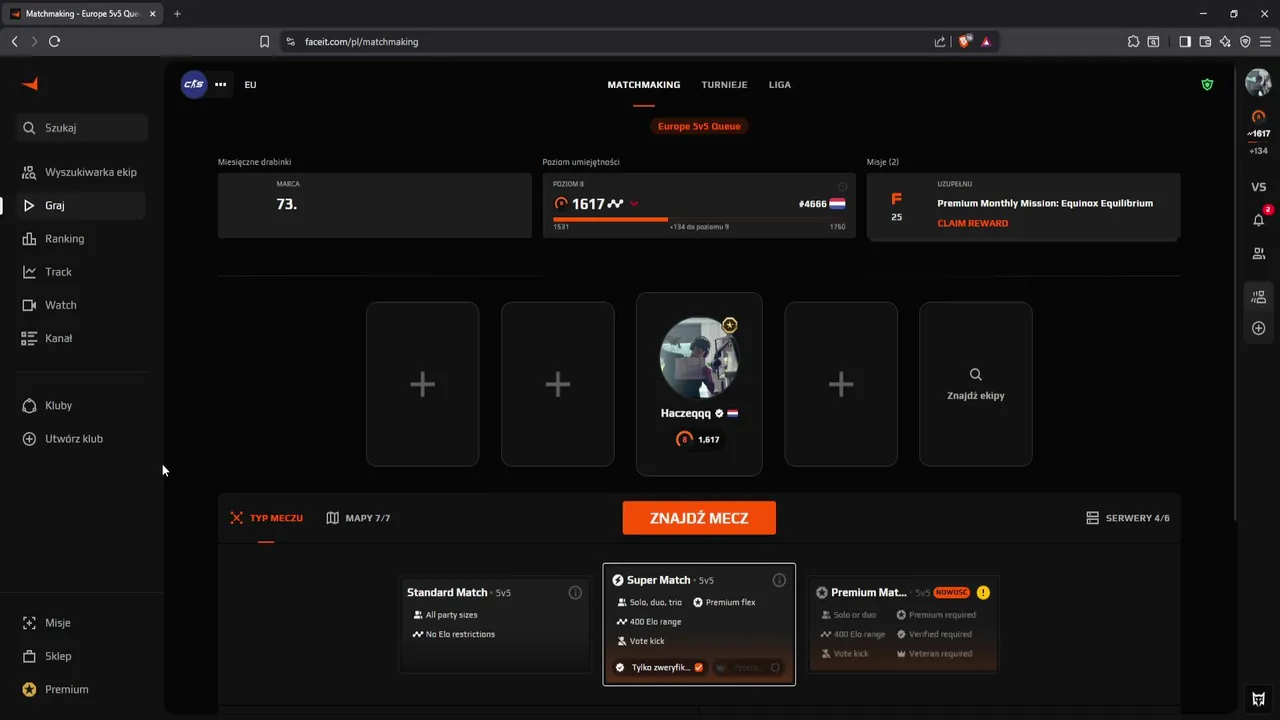
Task: Open Watch from the sidebar
Action: [x=80, y=305]
